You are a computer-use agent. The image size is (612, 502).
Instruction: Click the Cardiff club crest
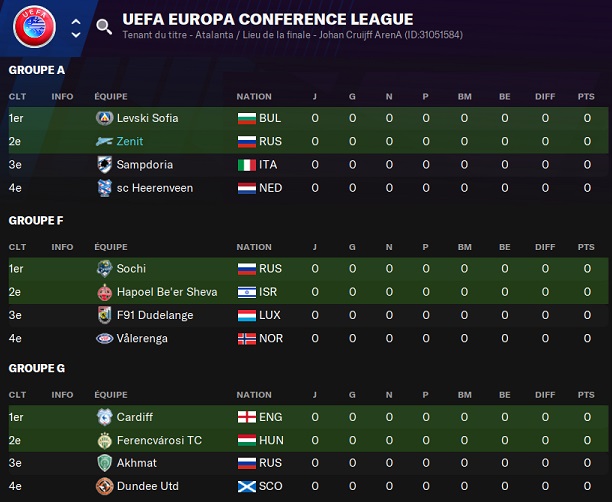pos(104,417)
